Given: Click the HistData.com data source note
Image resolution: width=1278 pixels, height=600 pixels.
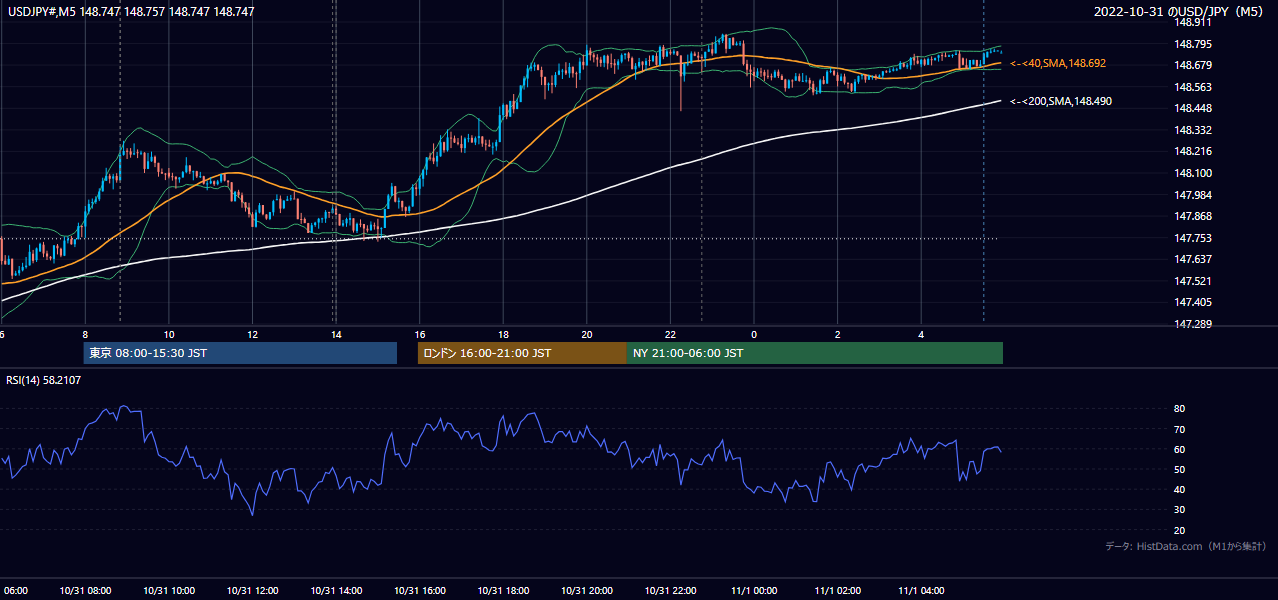Looking at the screenshot, I should coord(1186,546).
